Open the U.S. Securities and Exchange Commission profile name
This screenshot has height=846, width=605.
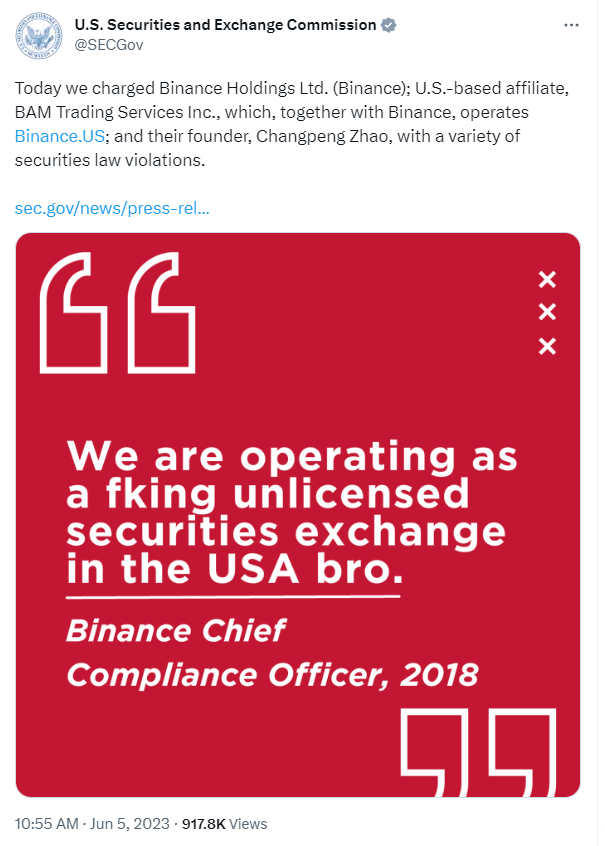(x=225, y=25)
